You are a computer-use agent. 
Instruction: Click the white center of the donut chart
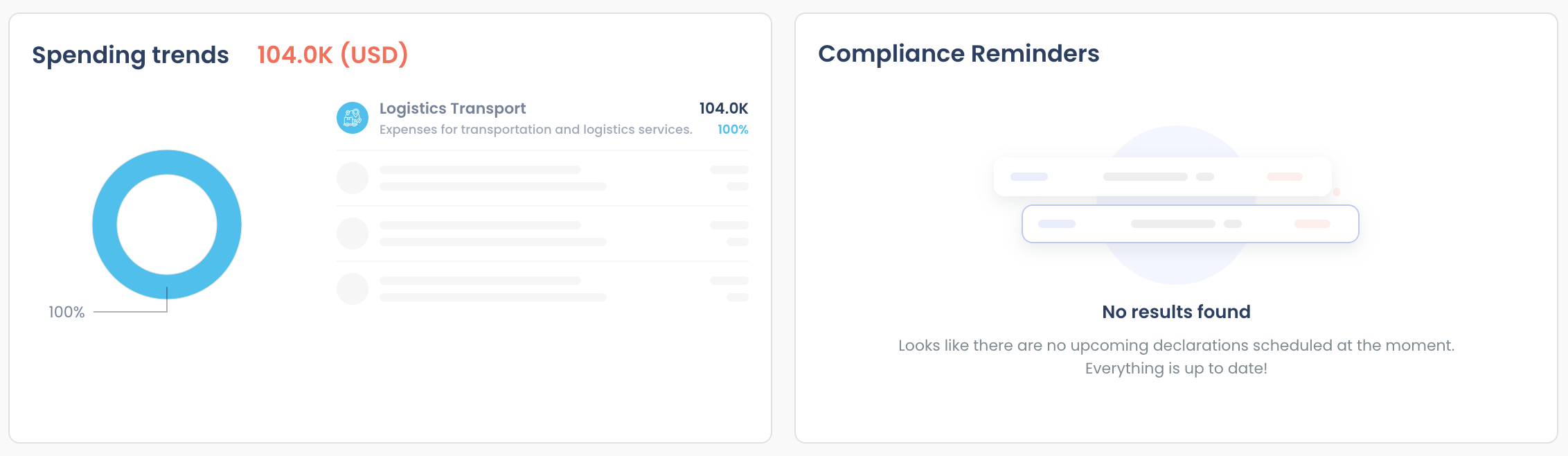click(x=167, y=225)
